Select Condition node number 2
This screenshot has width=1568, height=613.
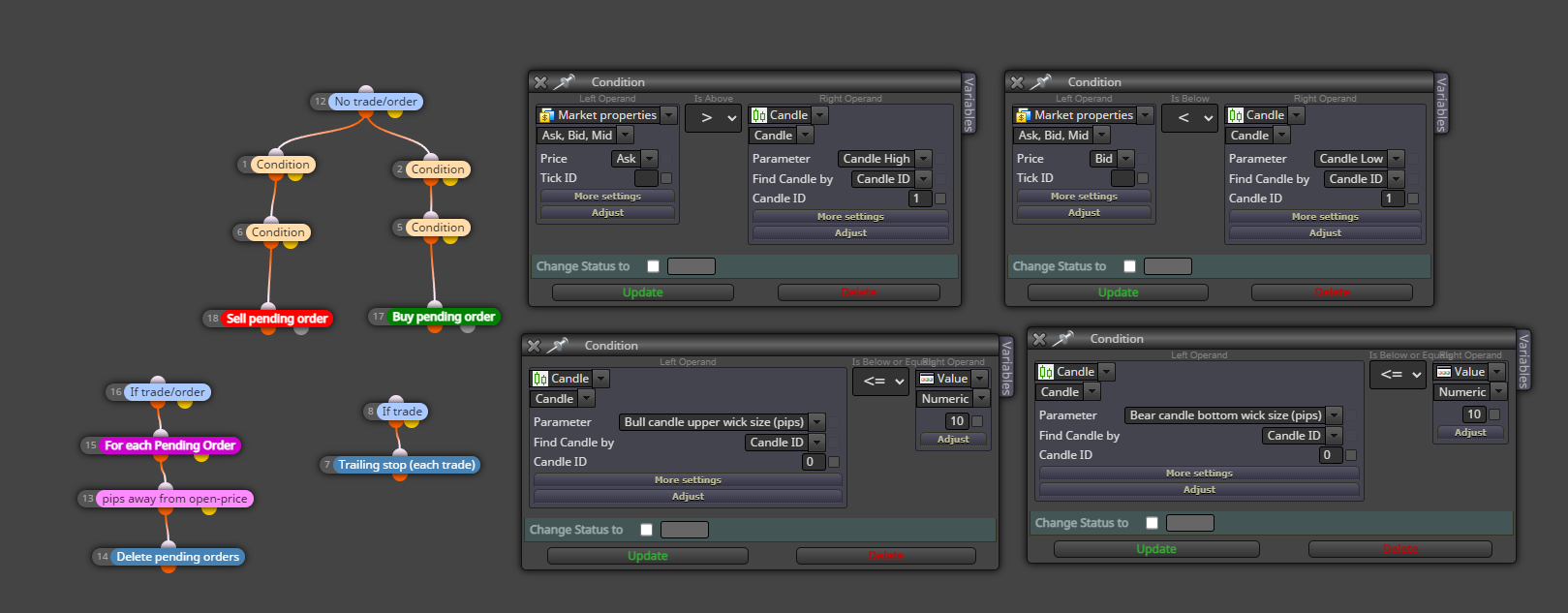tap(438, 169)
